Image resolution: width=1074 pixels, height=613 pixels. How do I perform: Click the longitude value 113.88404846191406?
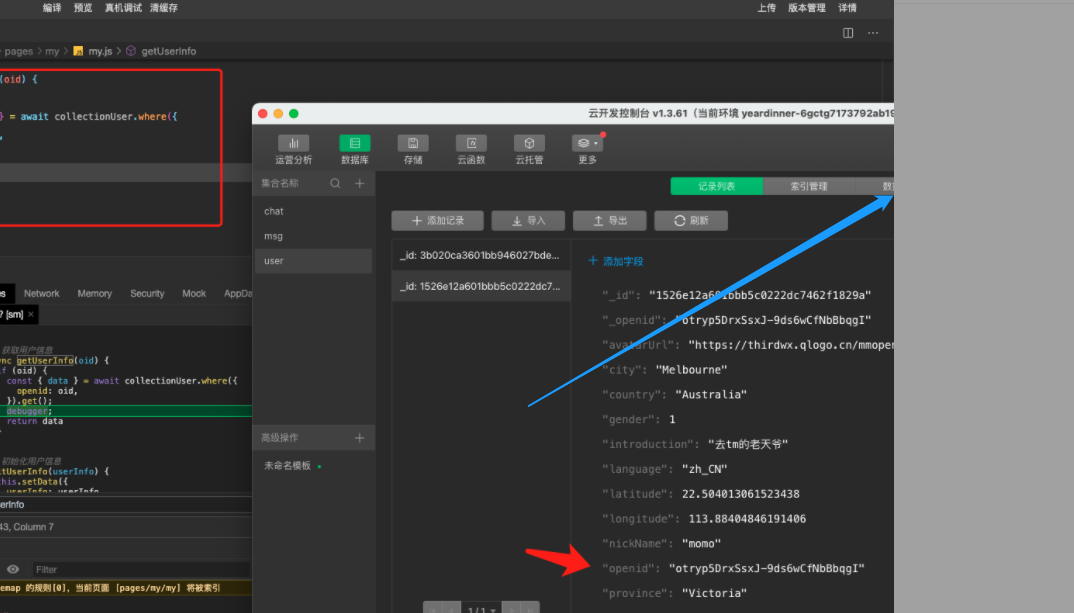pyautogui.click(x=747, y=518)
